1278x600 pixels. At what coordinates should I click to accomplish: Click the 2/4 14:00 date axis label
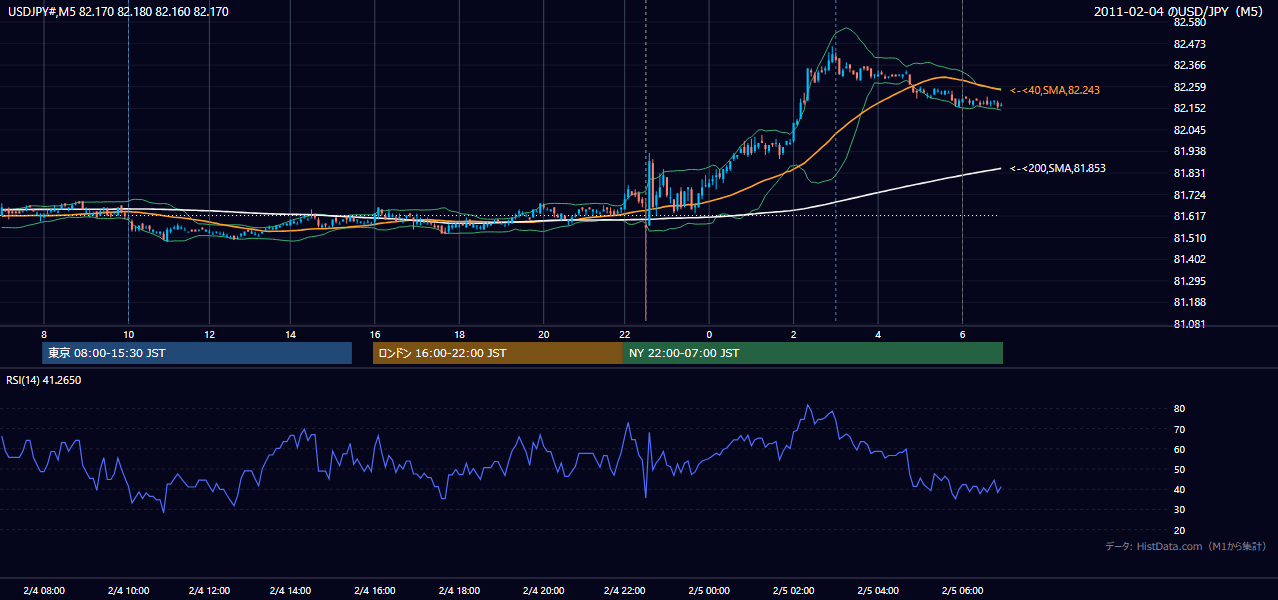[x=290, y=591]
